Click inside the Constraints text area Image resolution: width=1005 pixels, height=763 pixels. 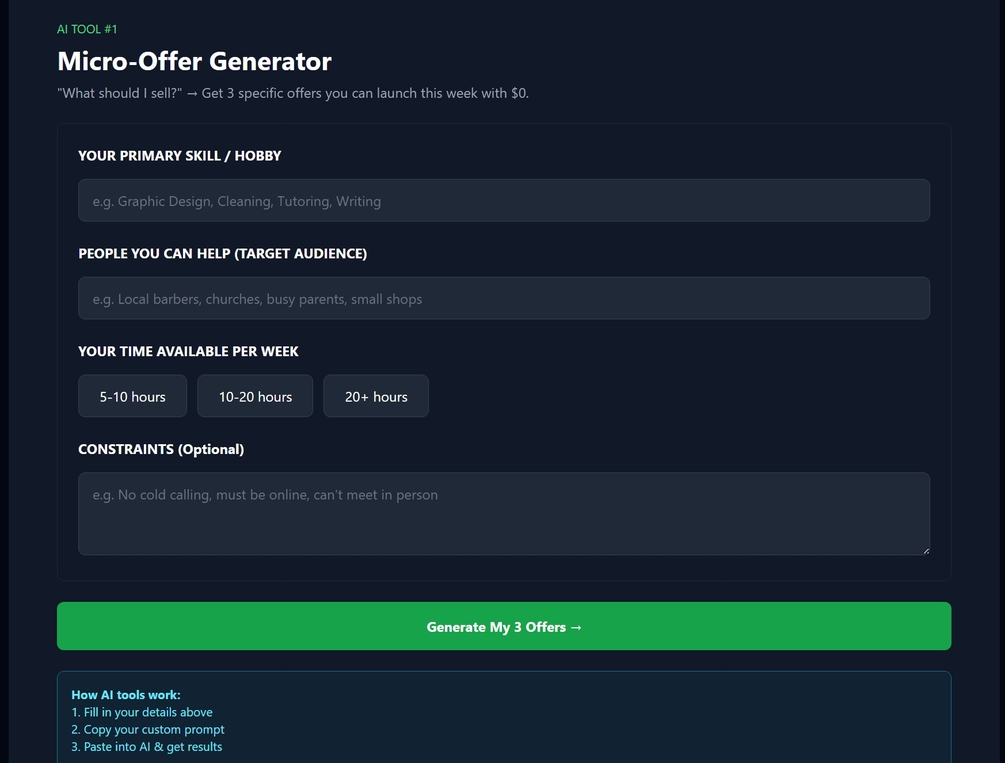(503, 514)
